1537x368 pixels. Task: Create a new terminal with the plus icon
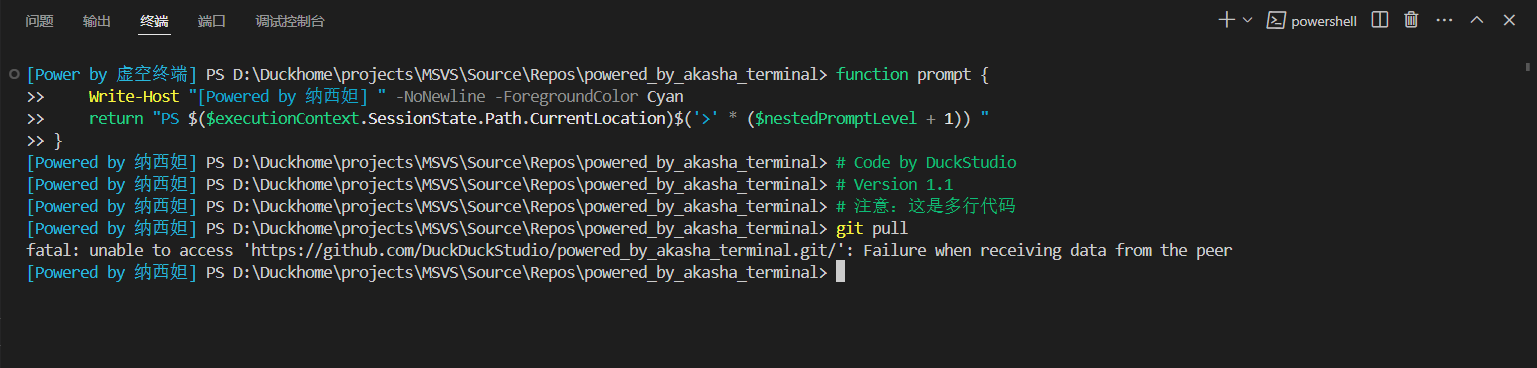(1226, 20)
